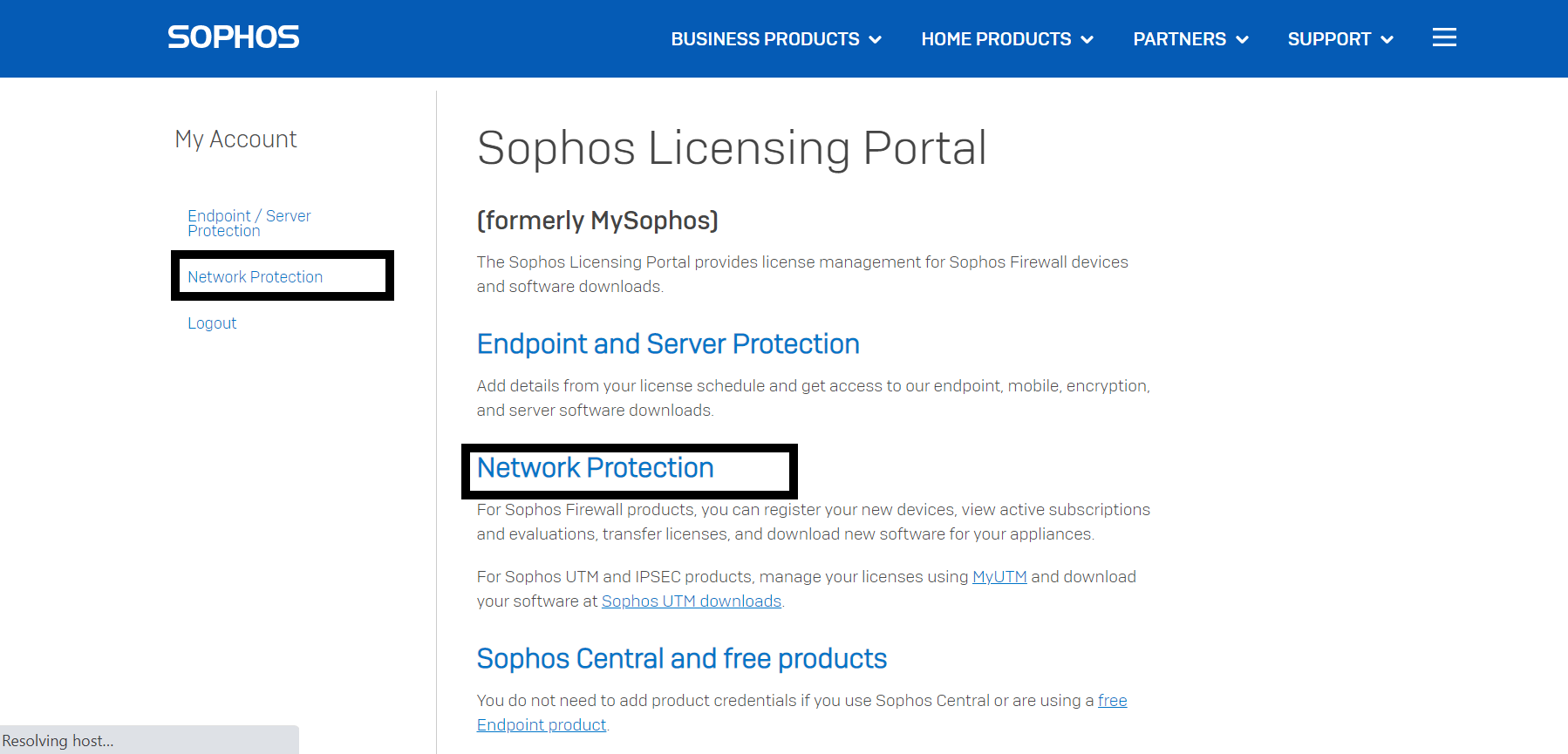Log out via the Logout link
The image size is (1568, 754).
click(x=212, y=323)
